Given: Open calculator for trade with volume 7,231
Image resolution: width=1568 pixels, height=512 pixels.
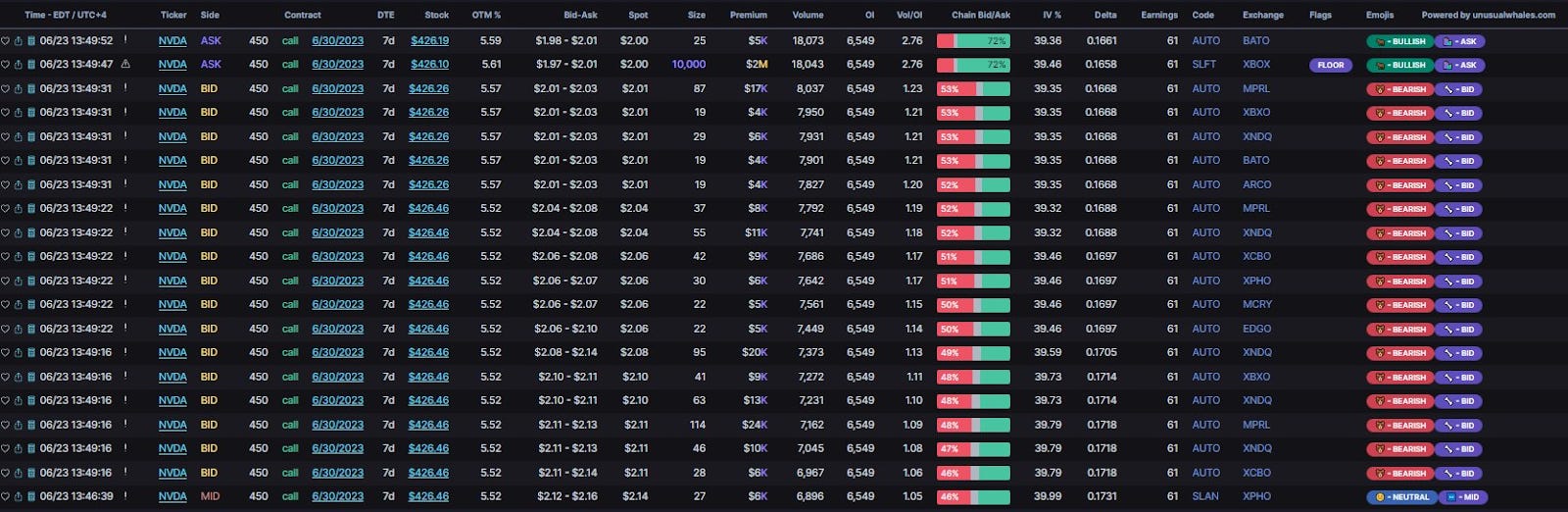Looking at the screenshot, I should (30, 401).
